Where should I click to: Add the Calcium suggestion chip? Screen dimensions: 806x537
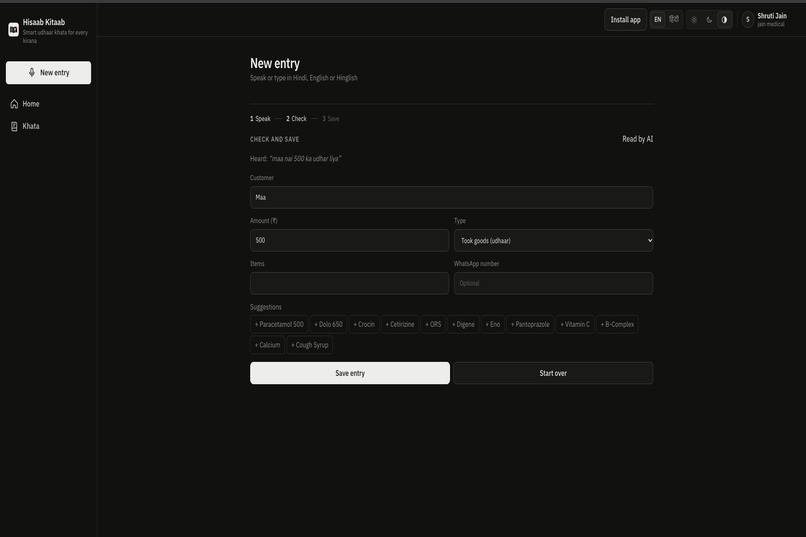(x=267, y=345)
